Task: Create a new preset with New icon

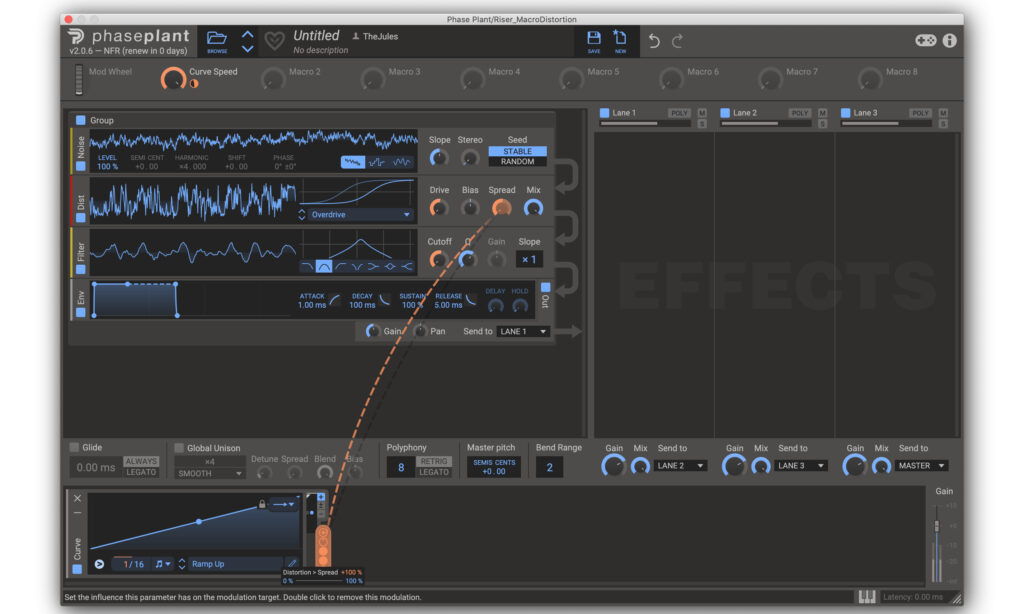Action: [620, 38]
